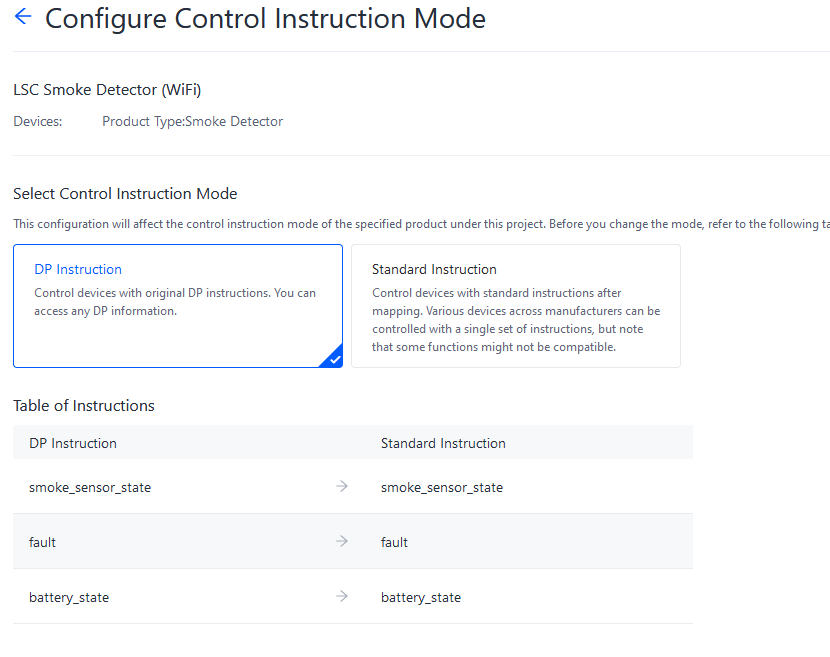This screenshot has height=657, width=830.
Task: Click the arrow icon in the smoke_sensor_state row
Action: click(x=342, y=486)
